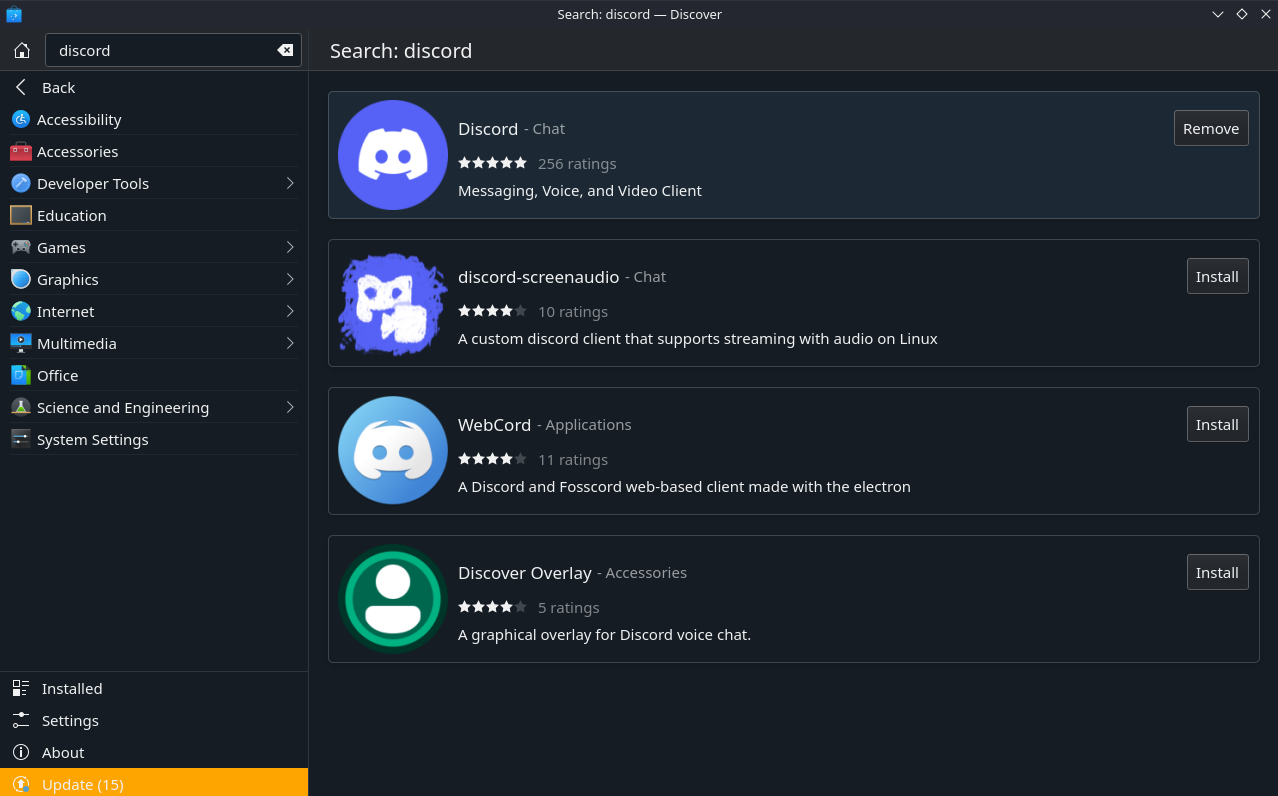
Task: Expand the Developer Tools category
Action: tap(289, 183)
